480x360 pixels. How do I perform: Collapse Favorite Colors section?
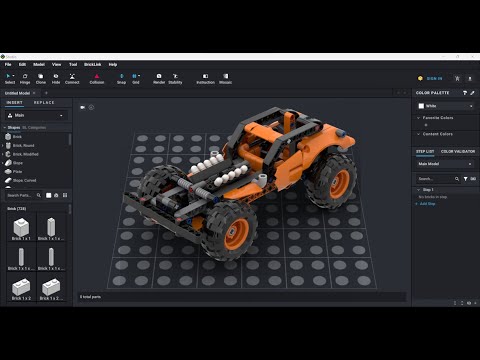tap(419, 118)
